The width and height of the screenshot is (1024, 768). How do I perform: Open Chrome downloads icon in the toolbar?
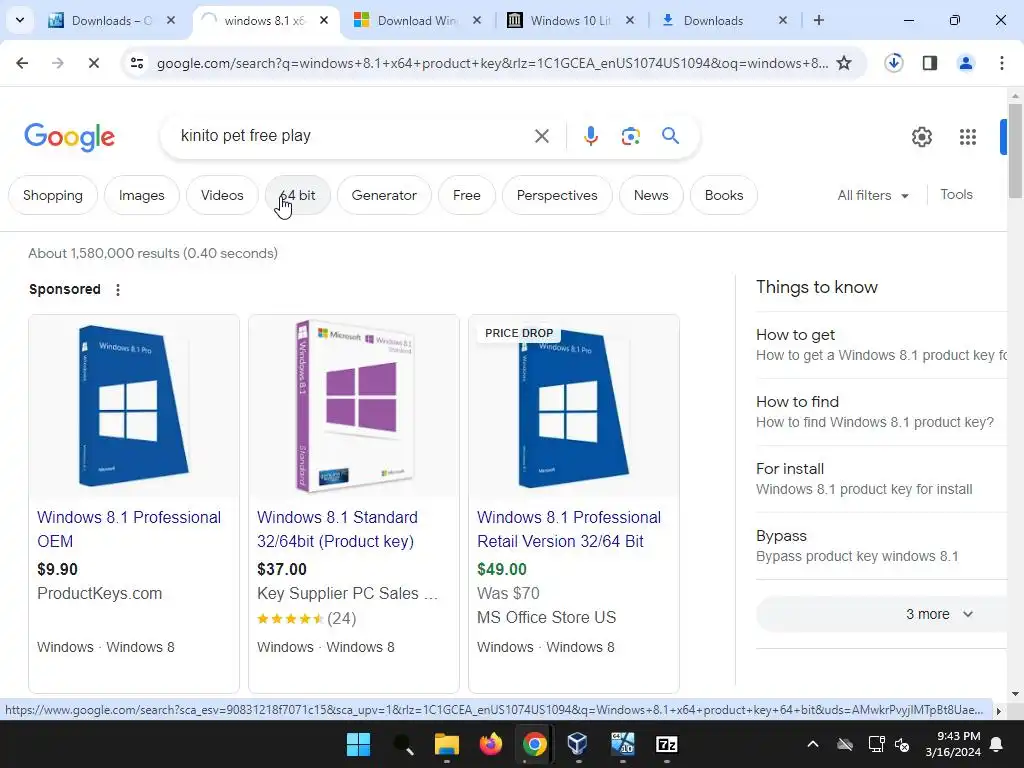click(x=893, y=63)
